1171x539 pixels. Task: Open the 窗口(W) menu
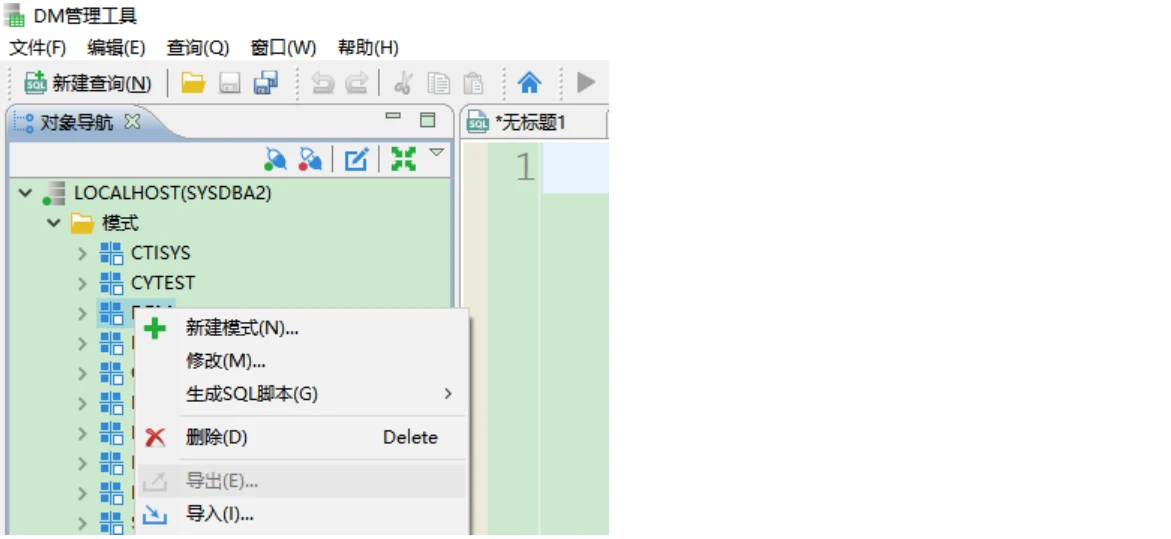(283, 48)
